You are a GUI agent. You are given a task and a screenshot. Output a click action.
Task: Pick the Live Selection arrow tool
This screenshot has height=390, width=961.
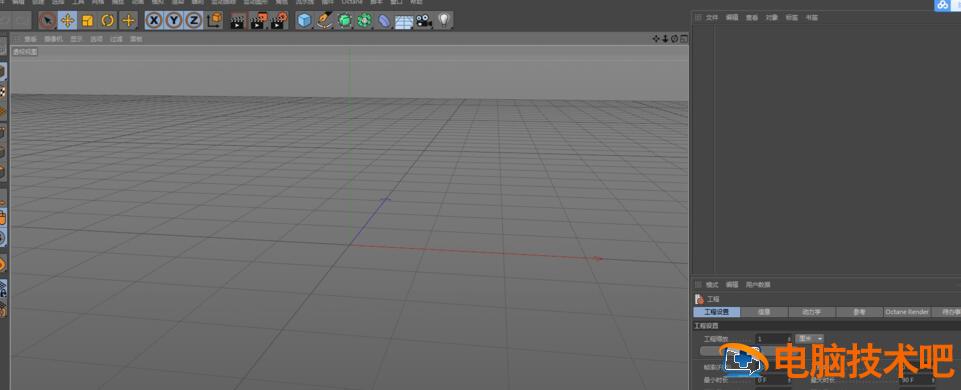(x=48, y=21)
